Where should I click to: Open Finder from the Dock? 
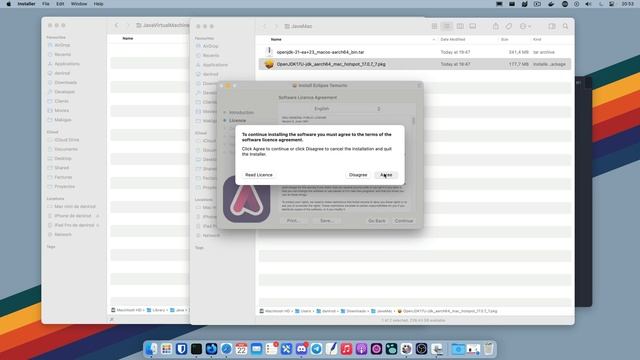pyautogui.click(x=151, y=349)
